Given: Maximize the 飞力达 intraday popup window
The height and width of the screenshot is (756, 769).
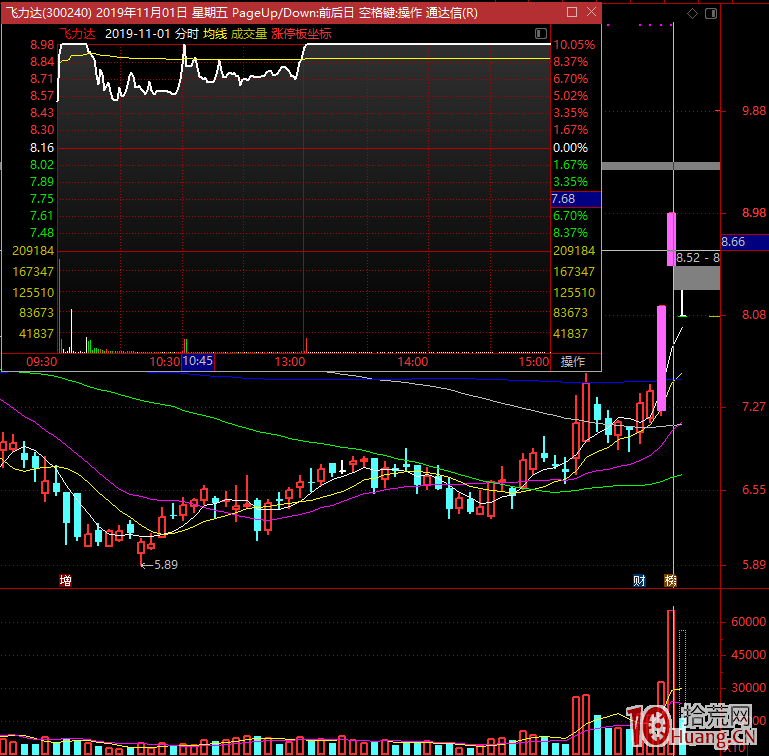Looking at the screenshot, I should (572, 12).
